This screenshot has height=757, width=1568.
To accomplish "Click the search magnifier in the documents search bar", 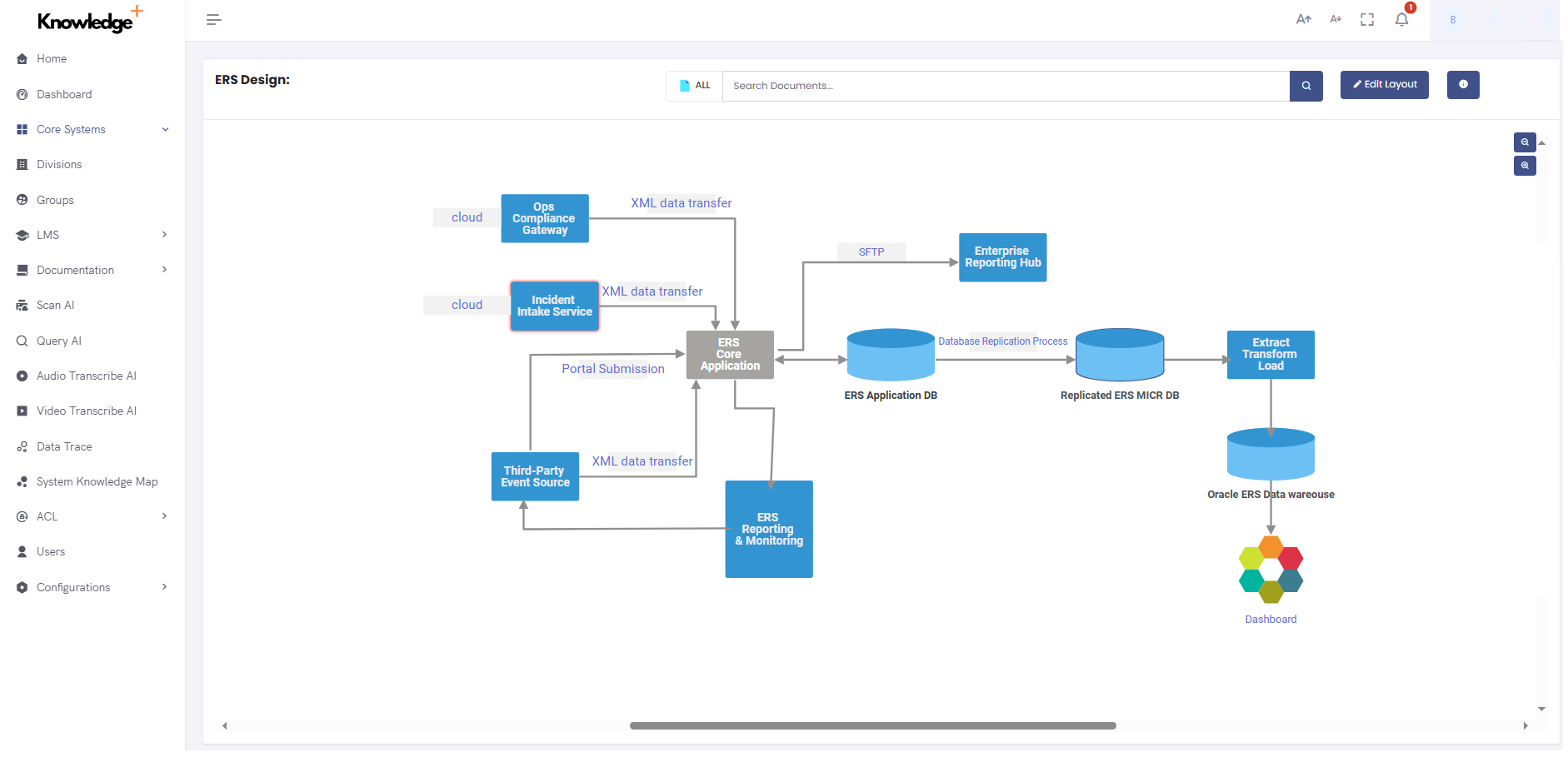I will [x=1306, y=86].
